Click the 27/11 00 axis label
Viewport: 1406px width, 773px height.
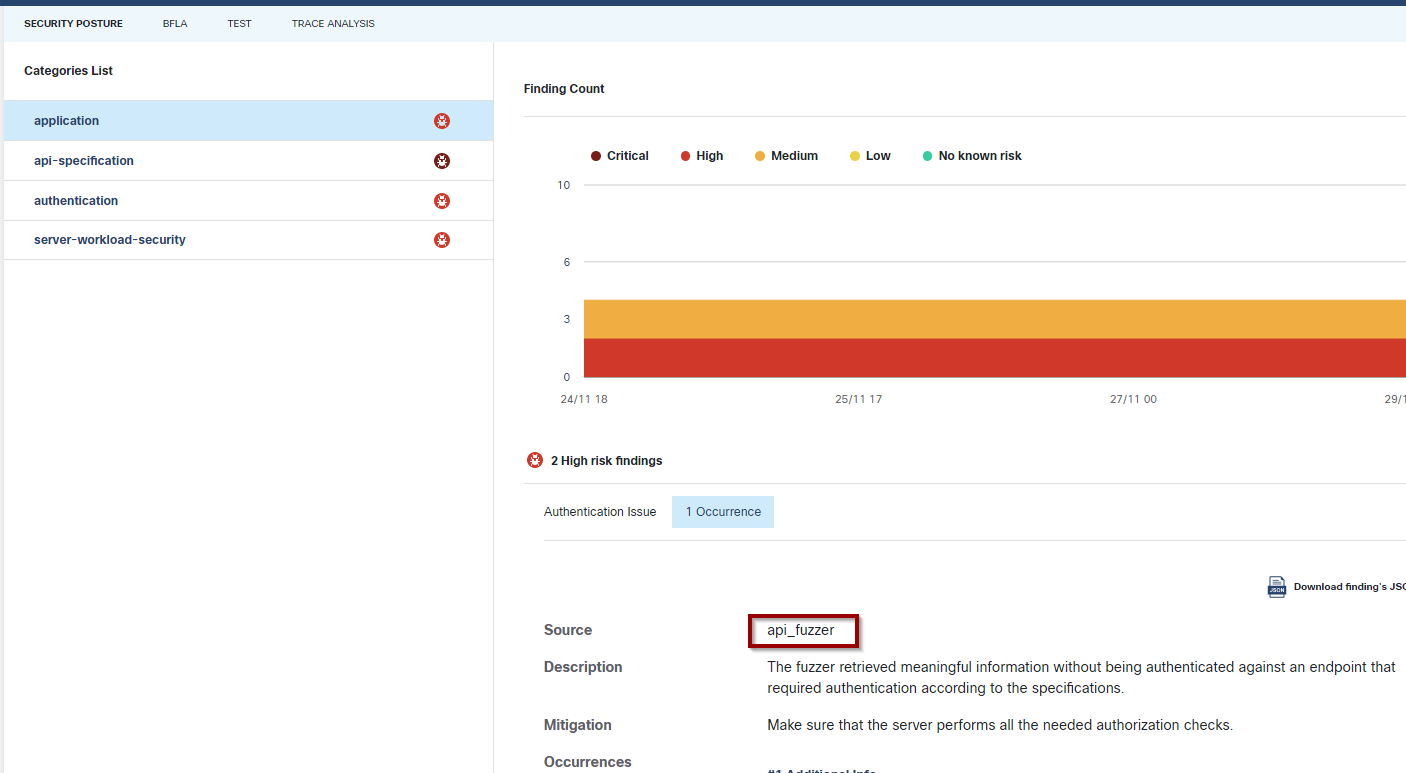point(1133,399)
